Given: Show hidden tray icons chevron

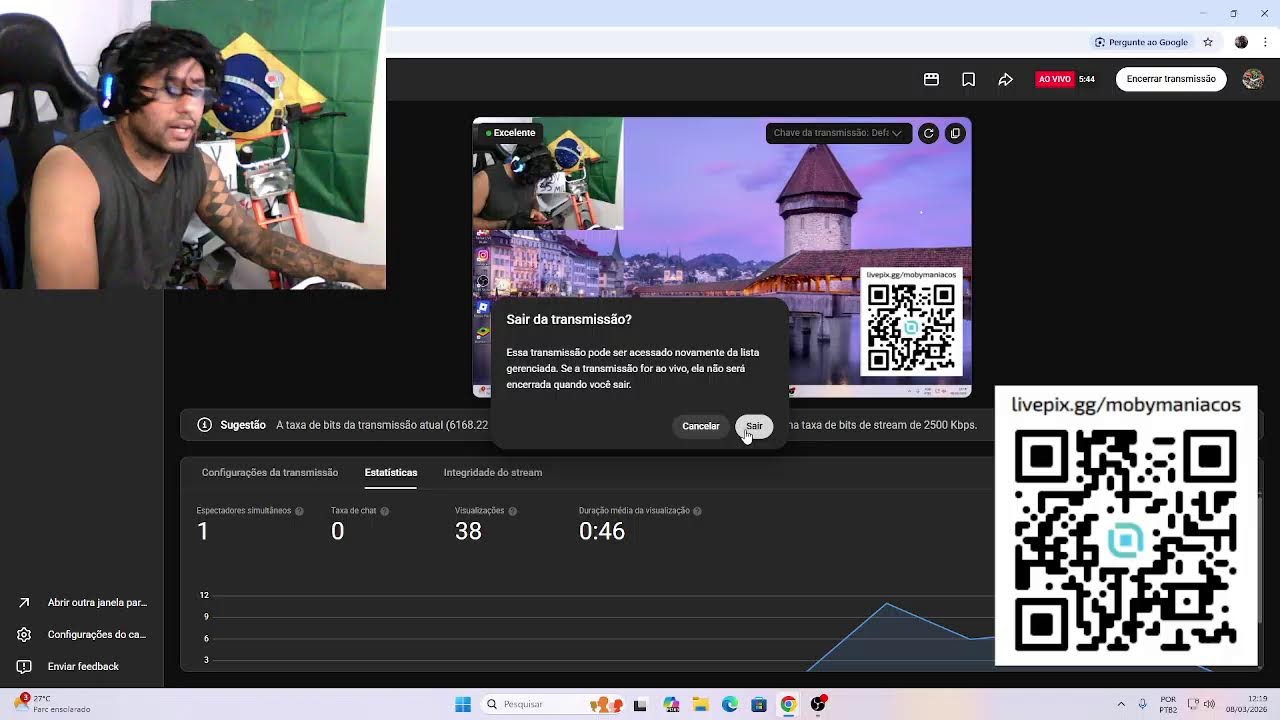Looking at the screenshot, I should pyautogui.click(x=1121, y=704).
